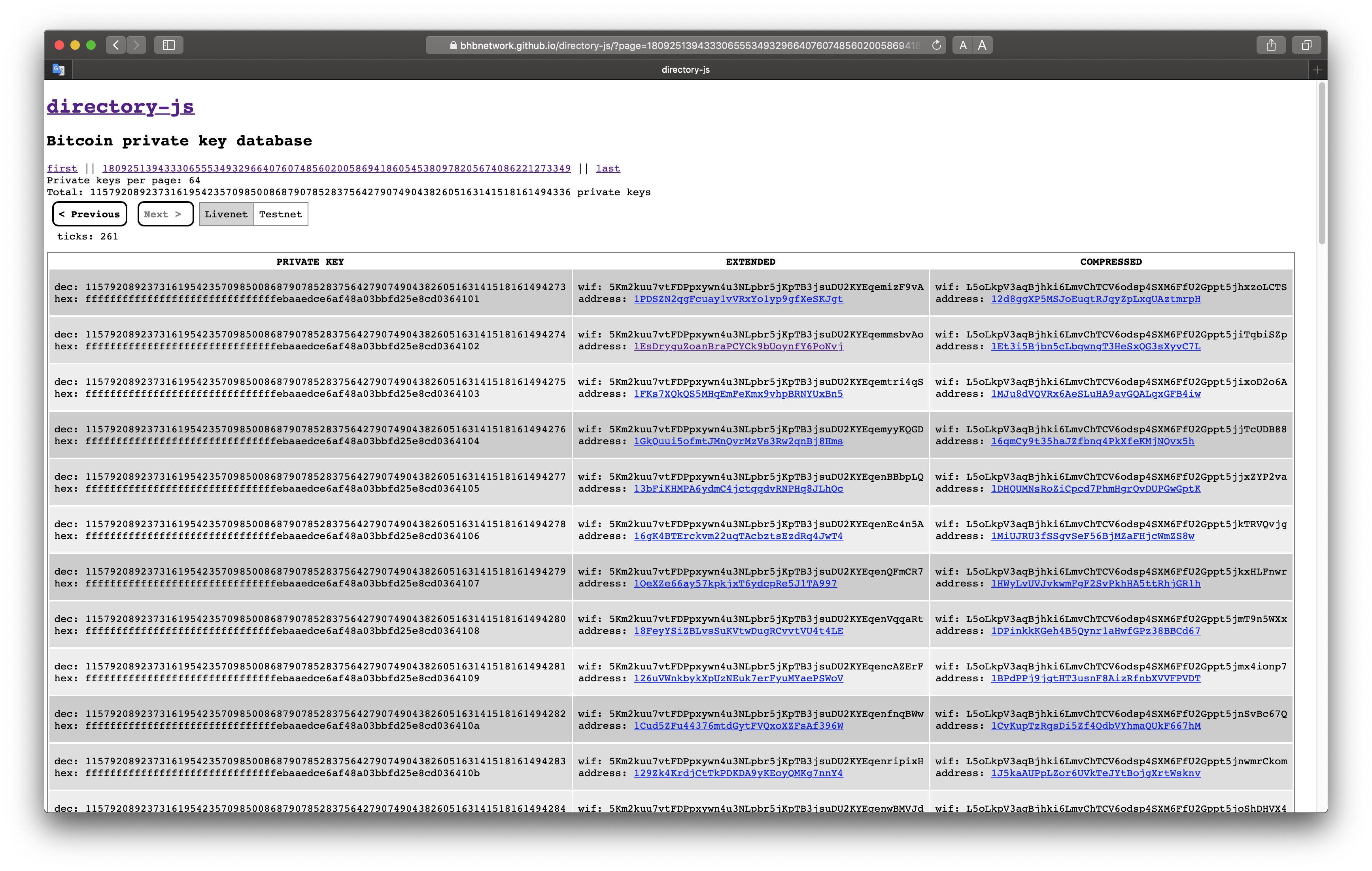This screenshot has height=871, width=1372.
Task: Open the Share icon in toolbar
Action: click(1270, 45)
